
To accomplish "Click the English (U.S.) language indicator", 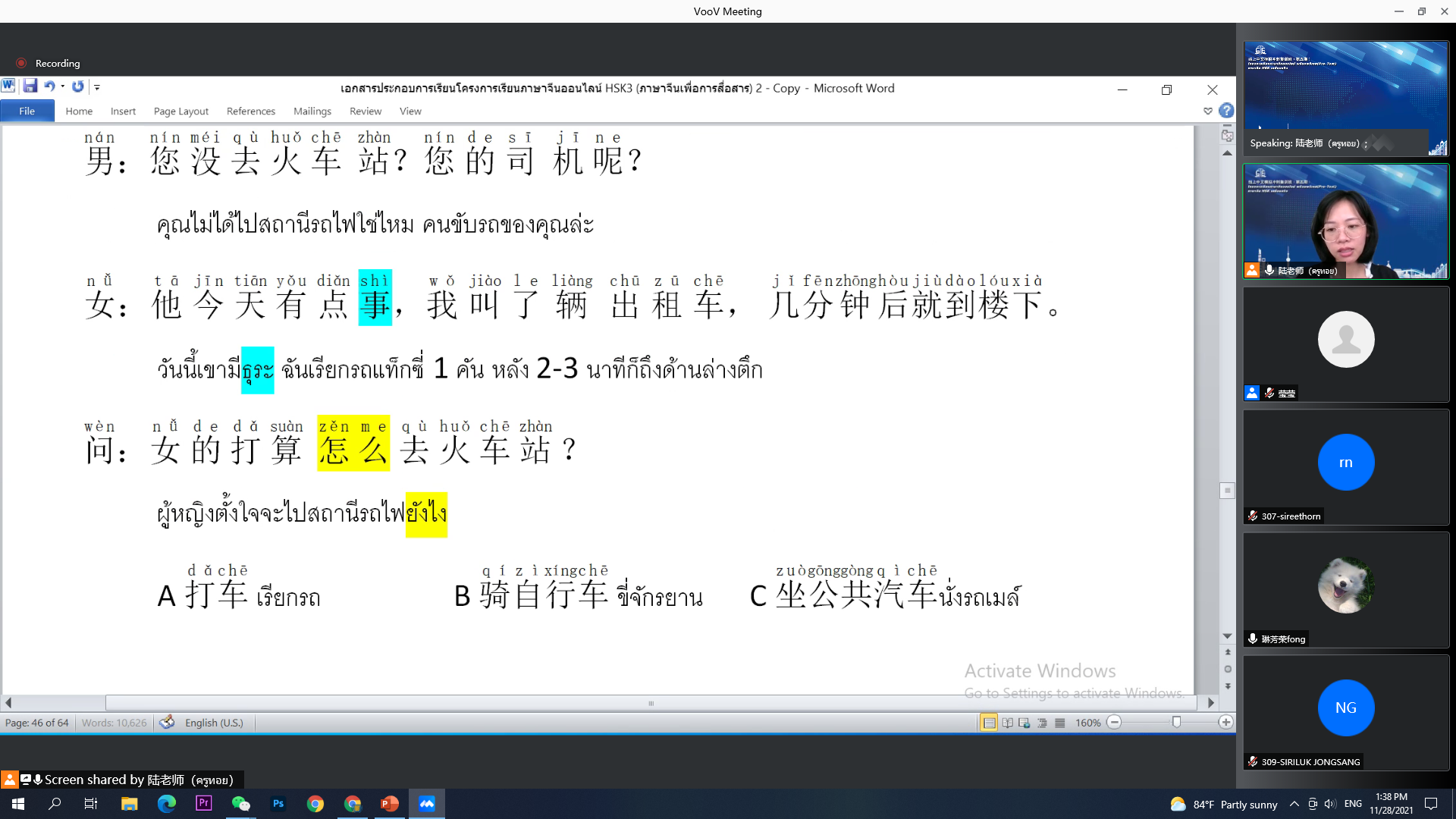I will pos(214,723).
